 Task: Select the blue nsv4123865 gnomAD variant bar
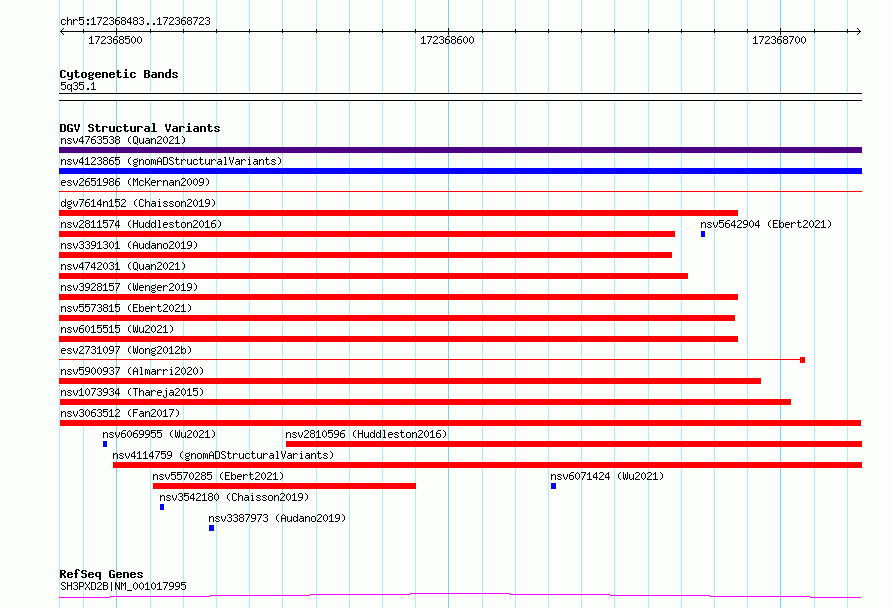(460, 171)
